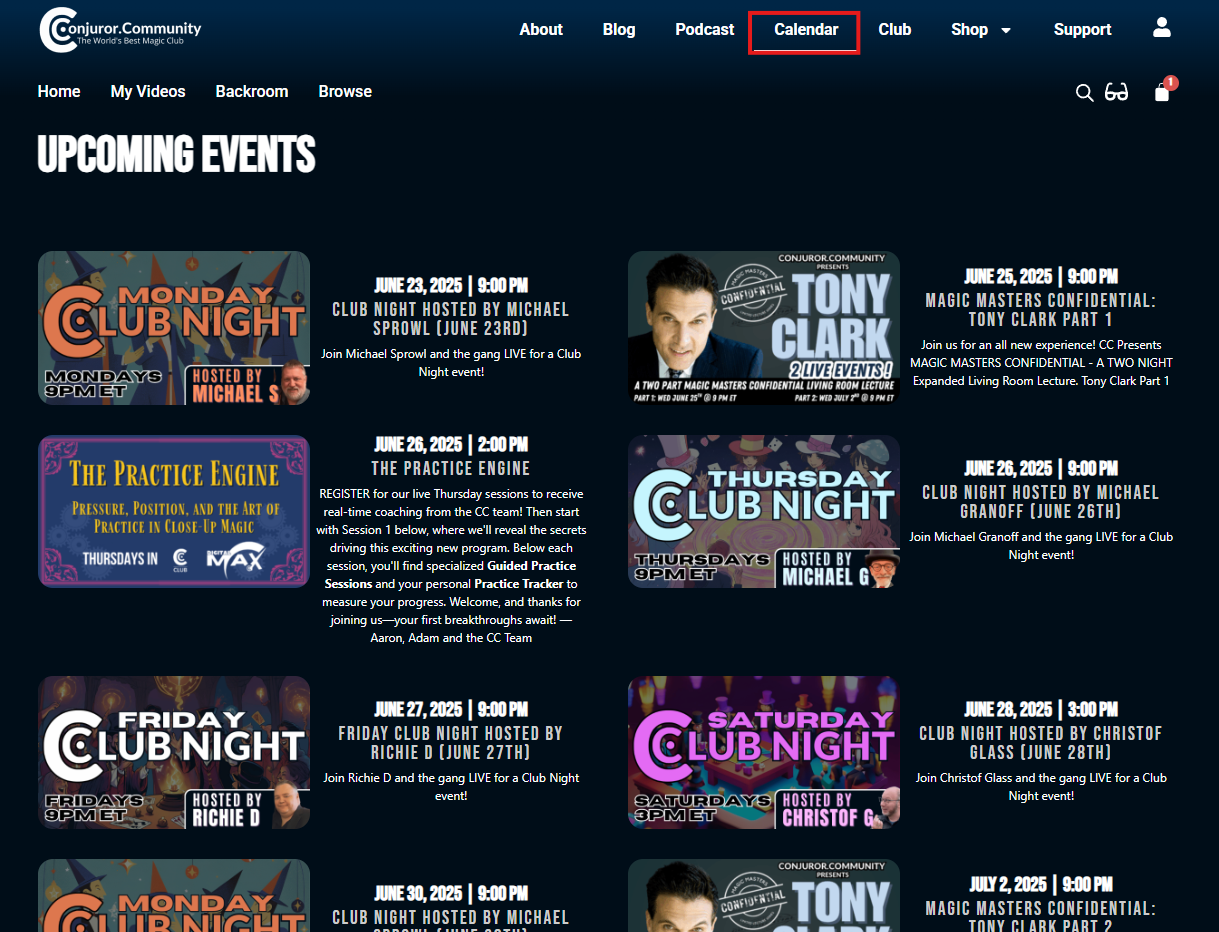Open the Support menu item
The height and width of the screenshot is (932, 1219).
click(x=1082, y=30)
